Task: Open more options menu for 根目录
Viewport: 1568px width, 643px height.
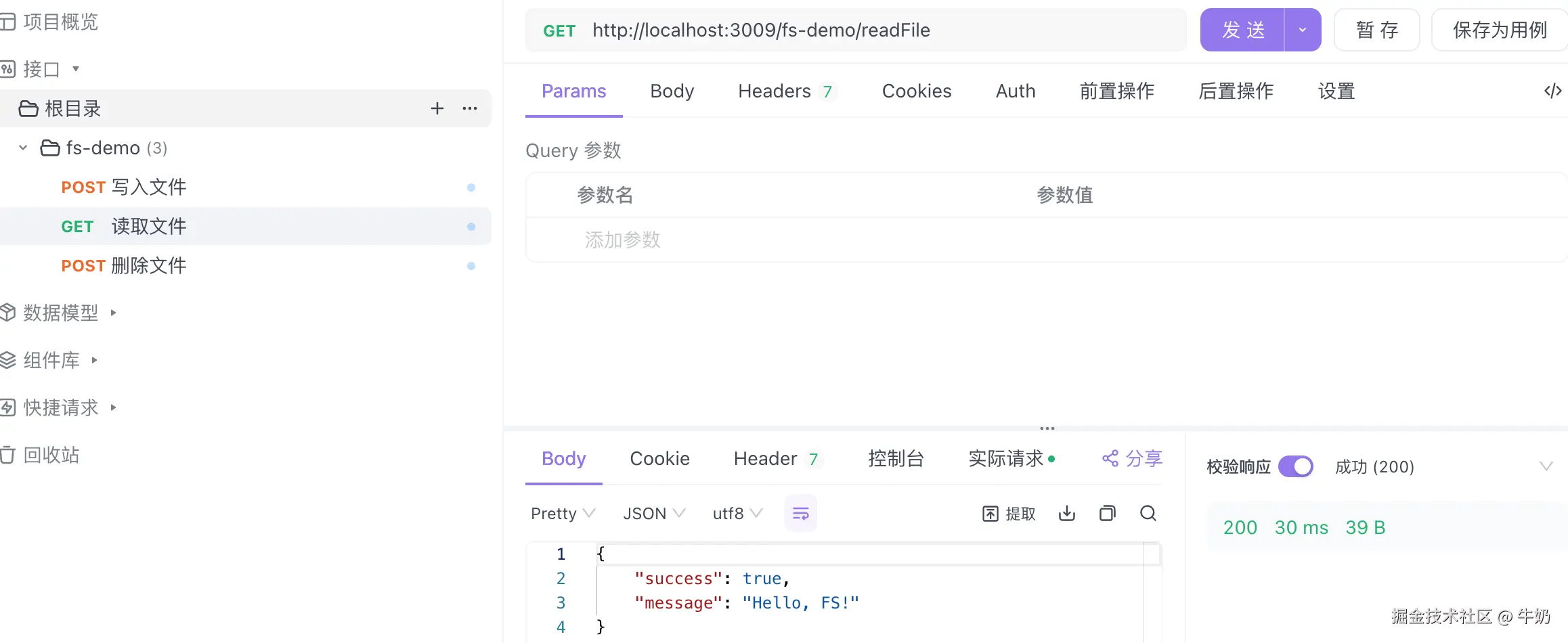Action: pos(470,108)
